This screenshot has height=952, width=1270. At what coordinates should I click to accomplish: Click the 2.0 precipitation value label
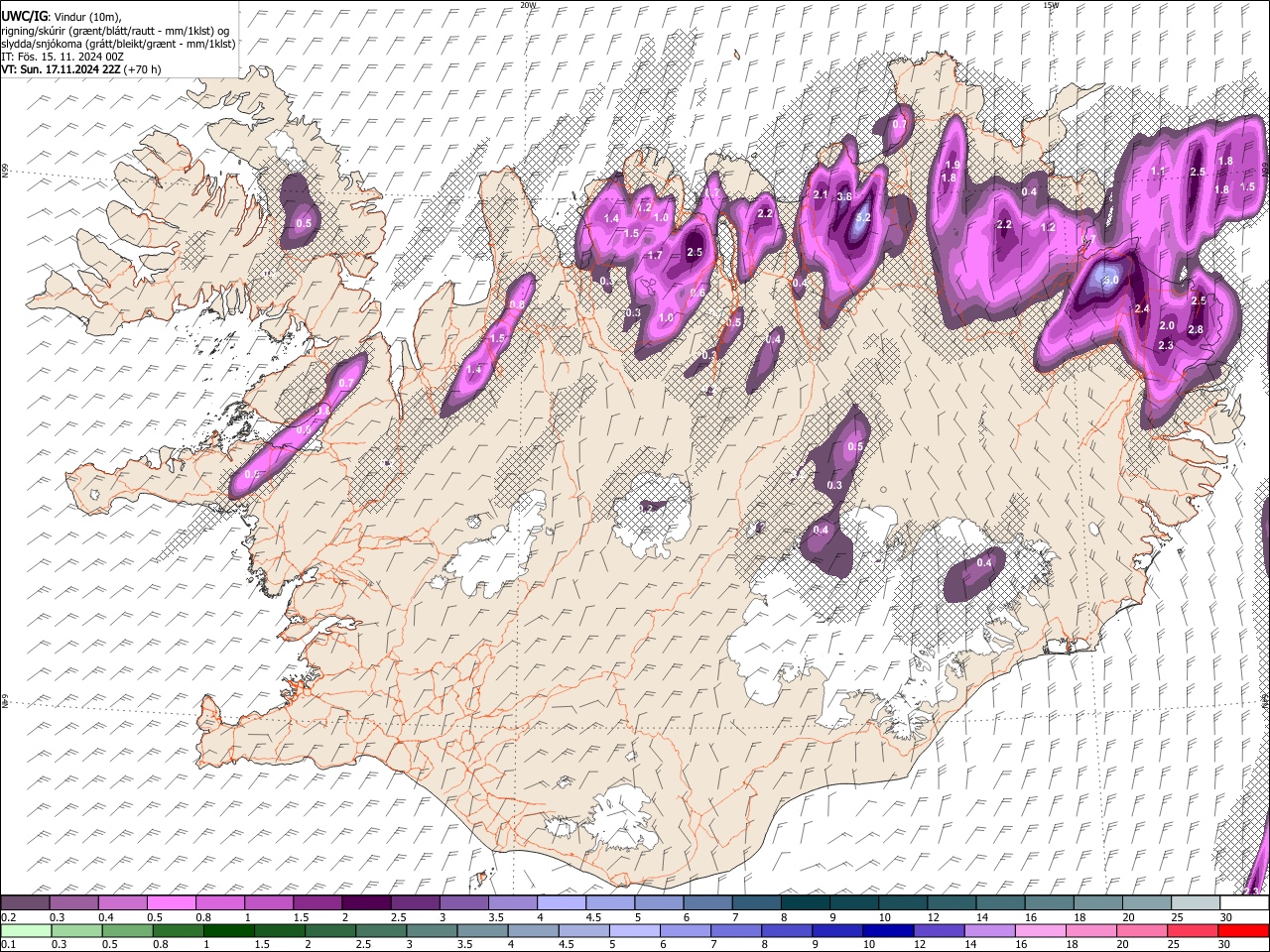coord(1167,326)
